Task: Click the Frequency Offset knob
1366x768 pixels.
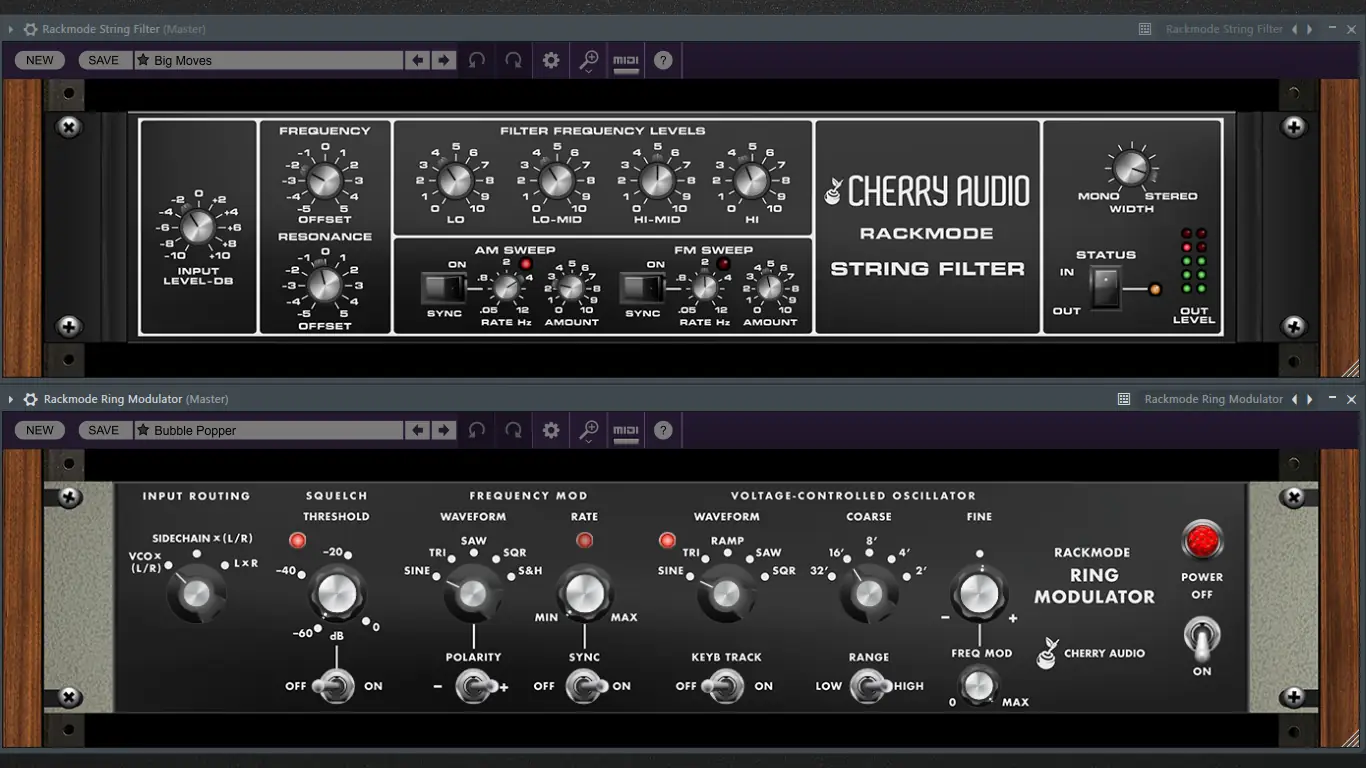Action: (324, 180)
